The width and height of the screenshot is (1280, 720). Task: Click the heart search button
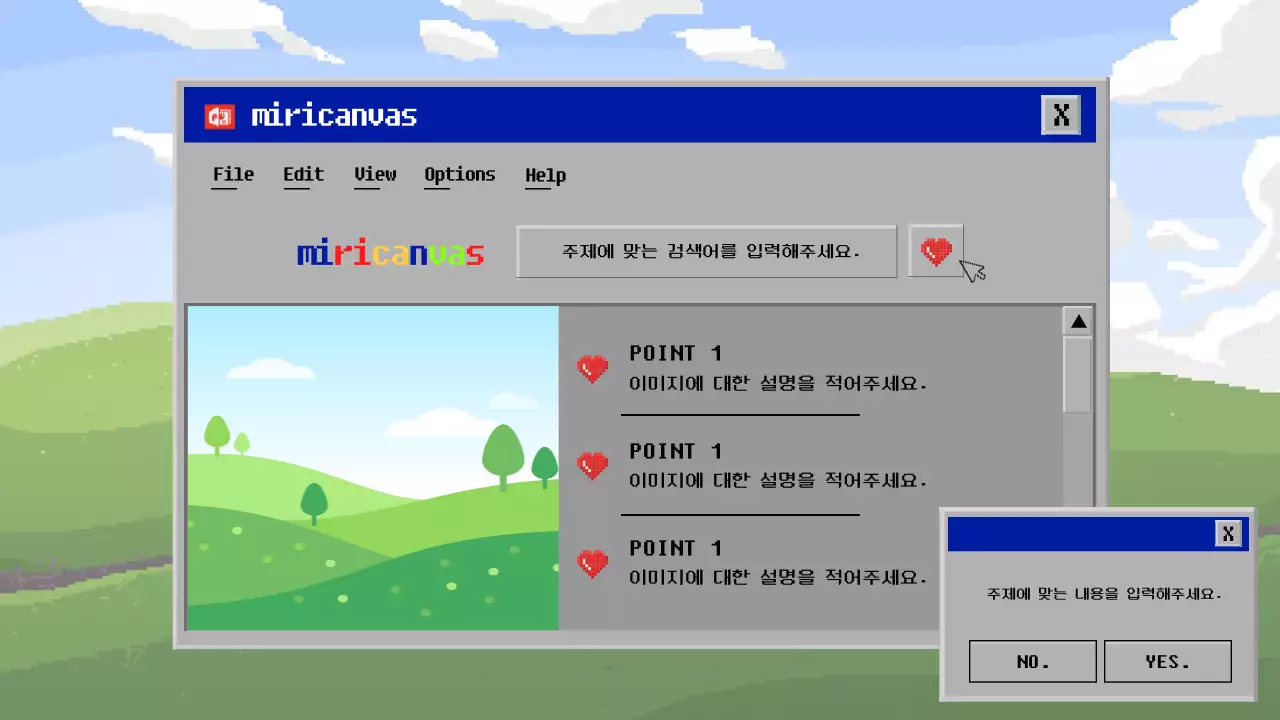coord(937,252)
